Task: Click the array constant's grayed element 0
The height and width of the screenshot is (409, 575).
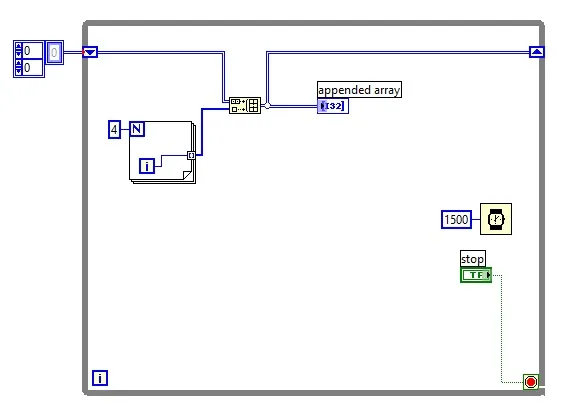Action: (55, 52)
